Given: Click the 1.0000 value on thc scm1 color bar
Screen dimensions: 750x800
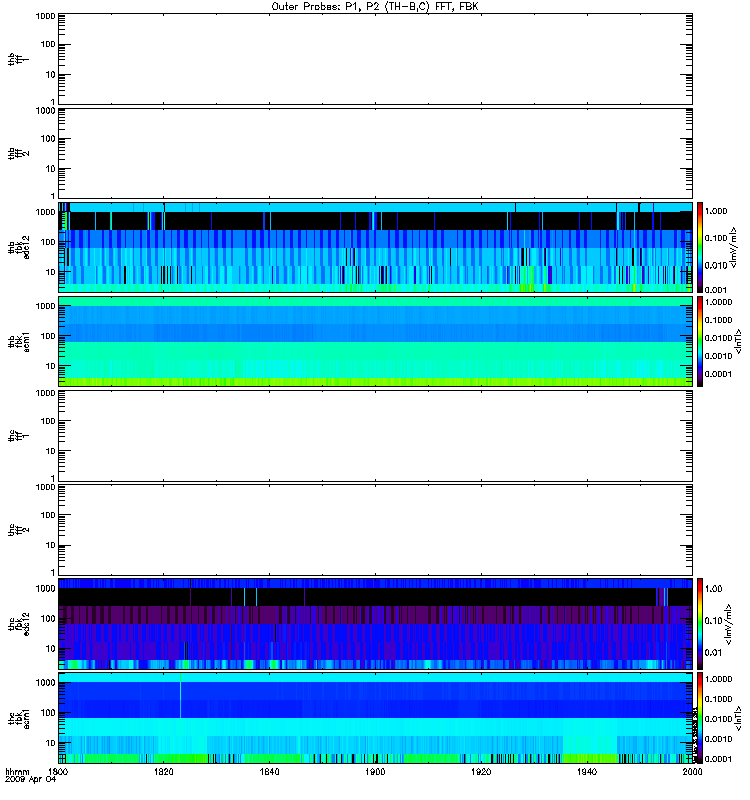Looking at the screenshot, I should [718, 679].
